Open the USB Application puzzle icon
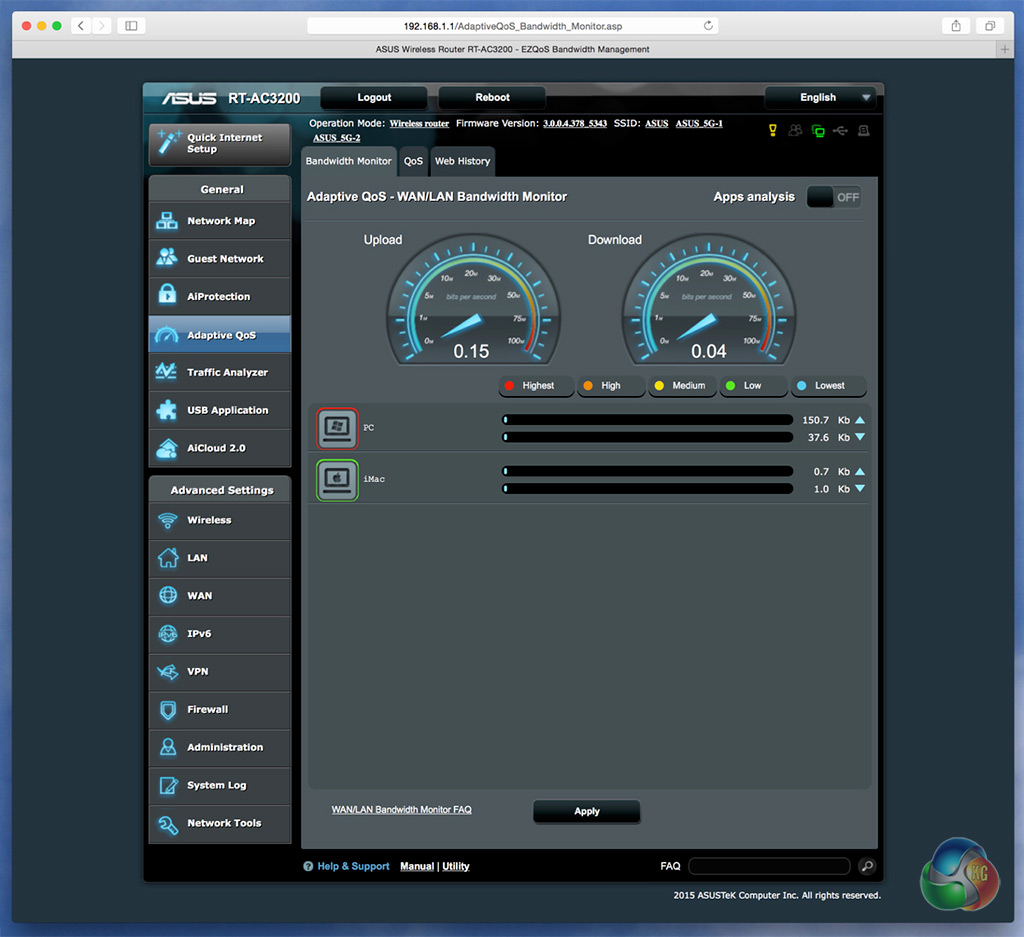The width and height of the screenshot is (1024, 937). [x=167, y=410]
